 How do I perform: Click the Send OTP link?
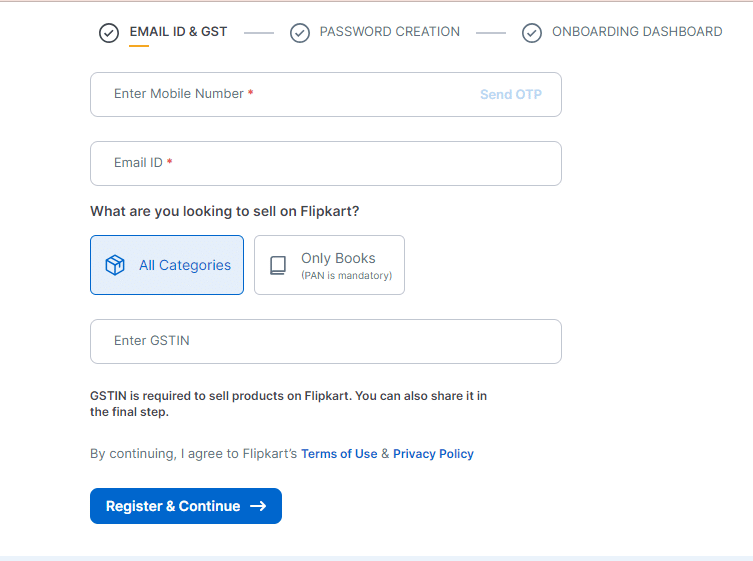(511, 95)
